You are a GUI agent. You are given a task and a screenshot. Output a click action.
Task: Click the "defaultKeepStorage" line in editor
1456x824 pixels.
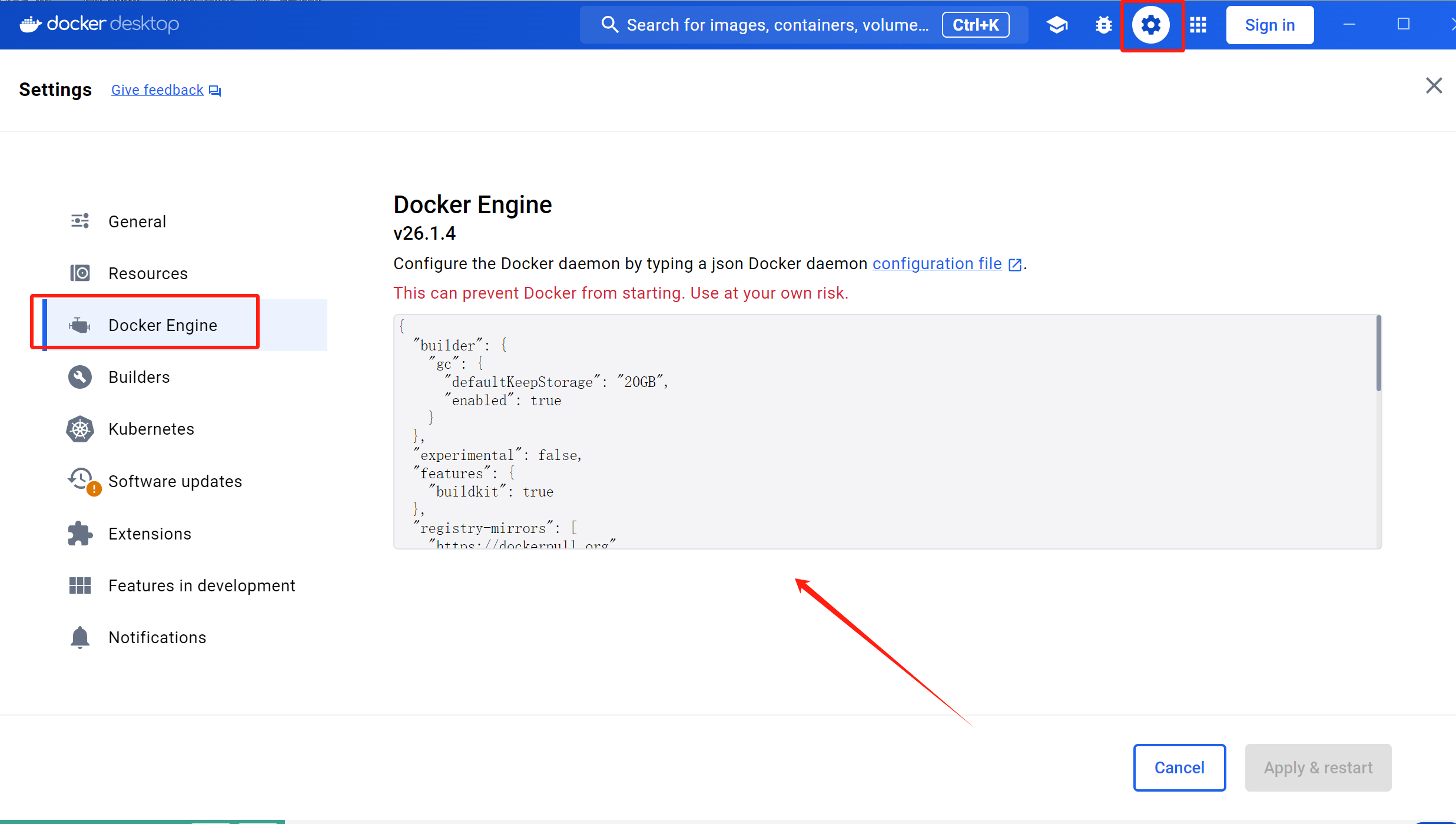[556, 382]
